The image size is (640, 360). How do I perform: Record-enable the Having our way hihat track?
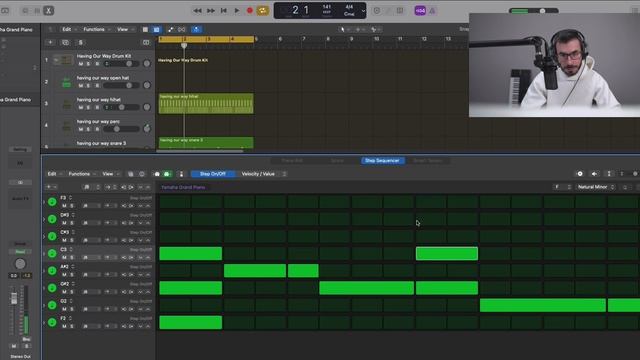coord(97,107)
